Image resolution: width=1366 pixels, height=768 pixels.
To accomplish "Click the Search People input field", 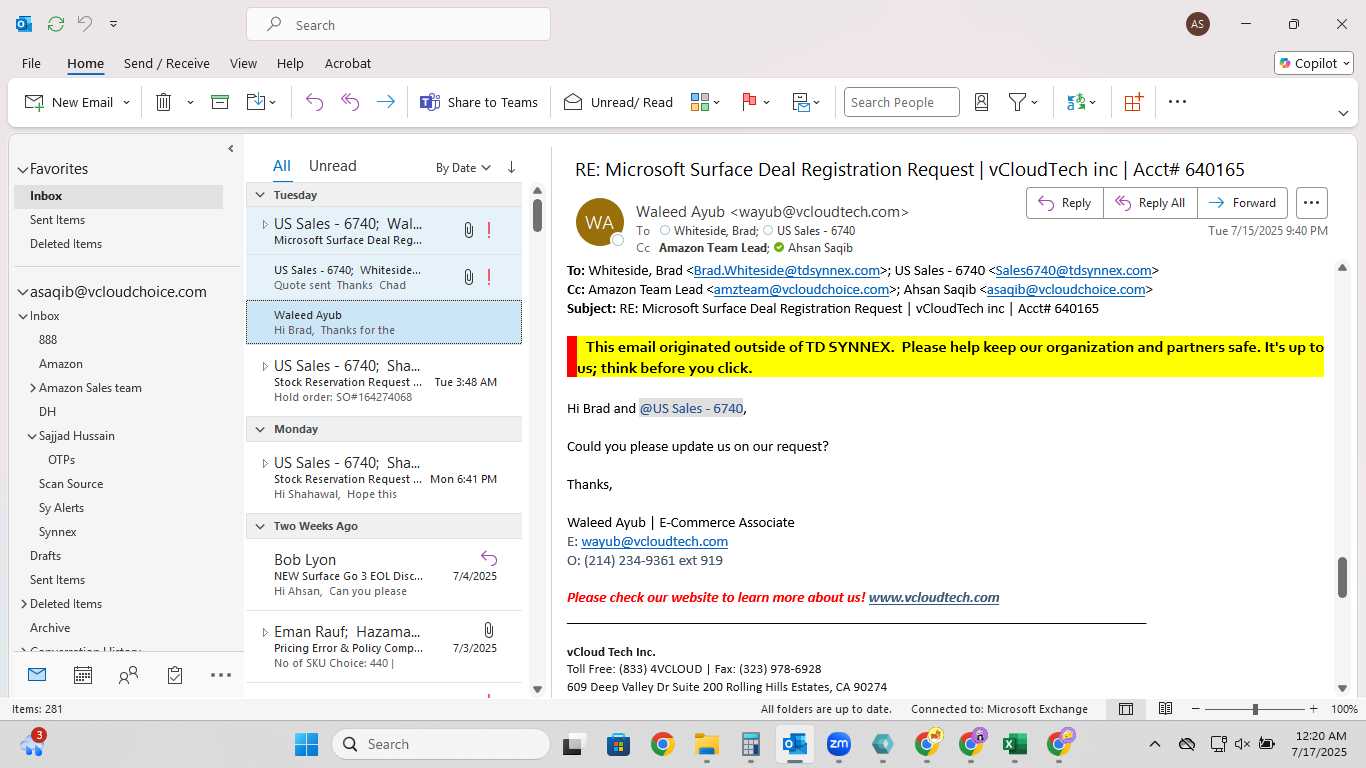I will pos(901,102).
